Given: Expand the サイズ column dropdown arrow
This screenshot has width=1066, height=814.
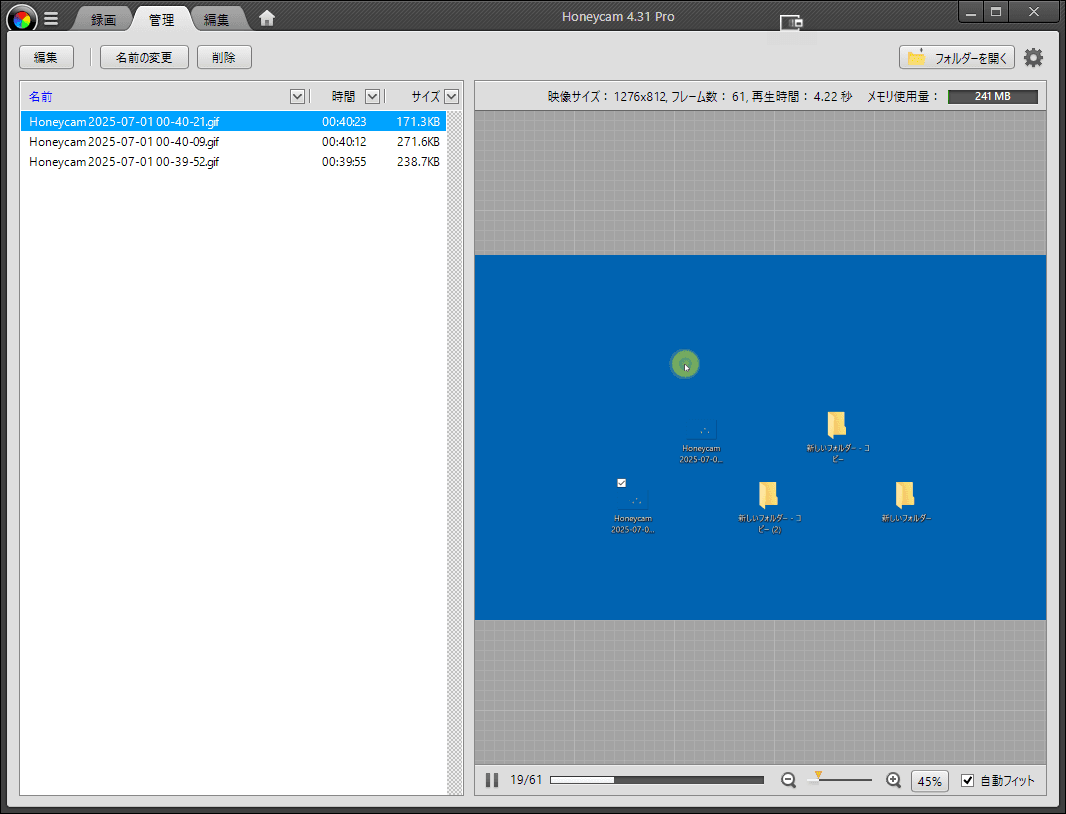Looking at the screenshot, I should point(451,96).
